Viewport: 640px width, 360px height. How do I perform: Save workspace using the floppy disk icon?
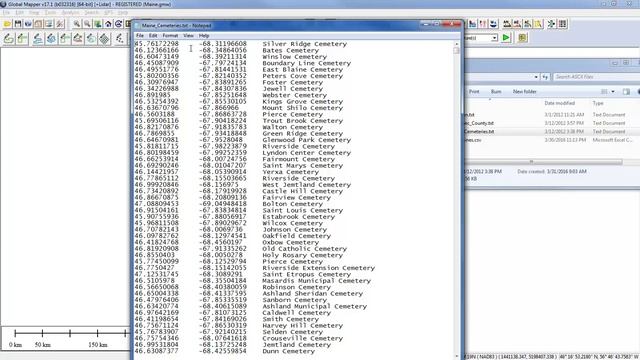(x=18, y=24)
